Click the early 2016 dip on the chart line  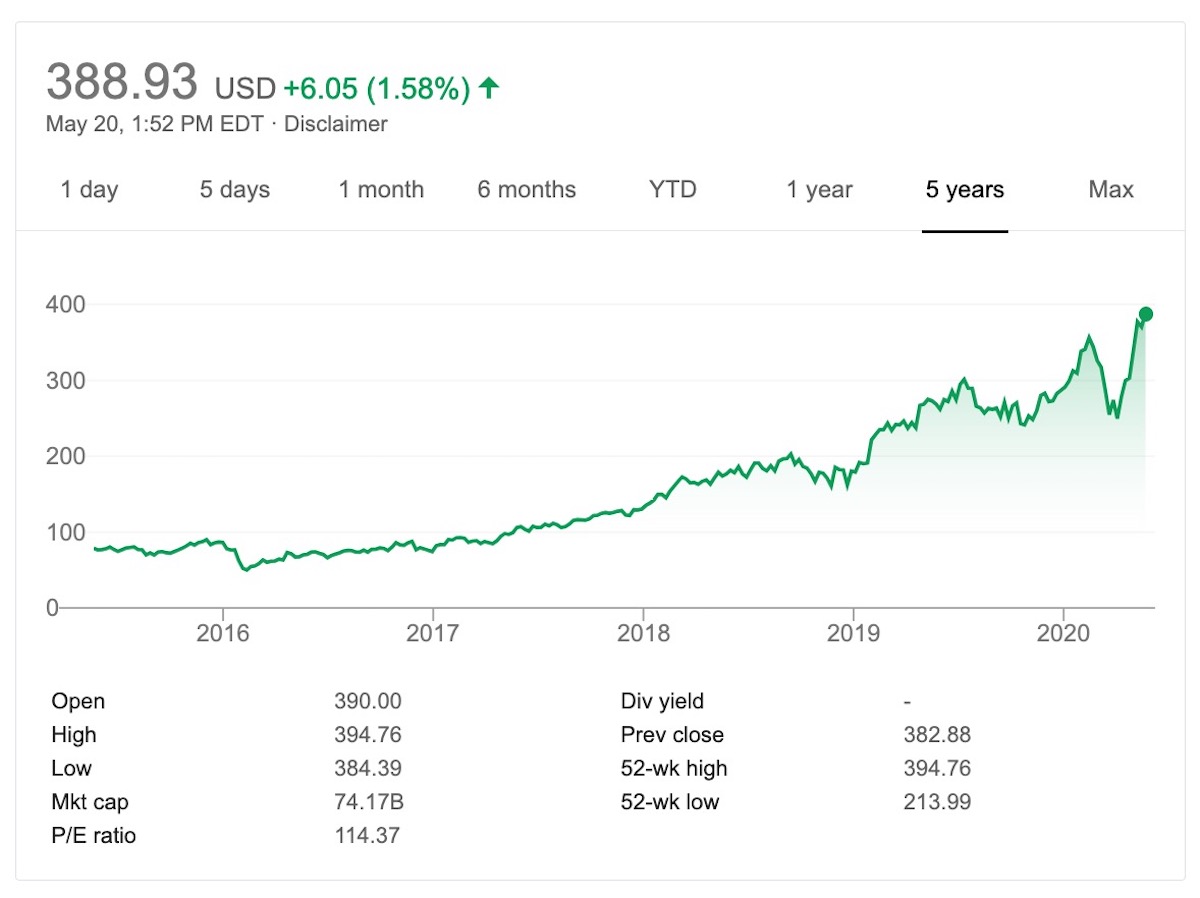(x=245, y=569)
